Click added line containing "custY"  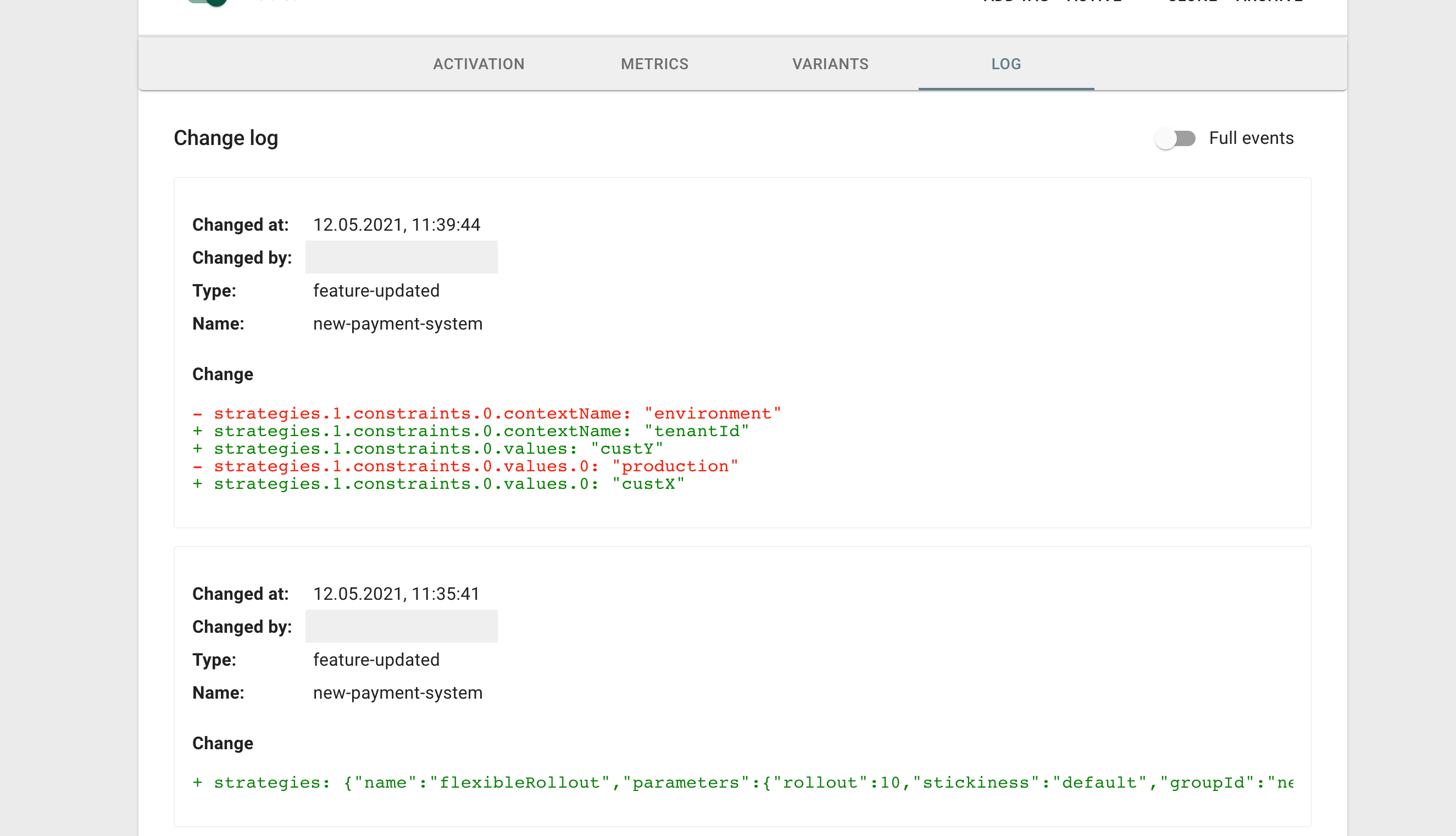pos(428,449)
